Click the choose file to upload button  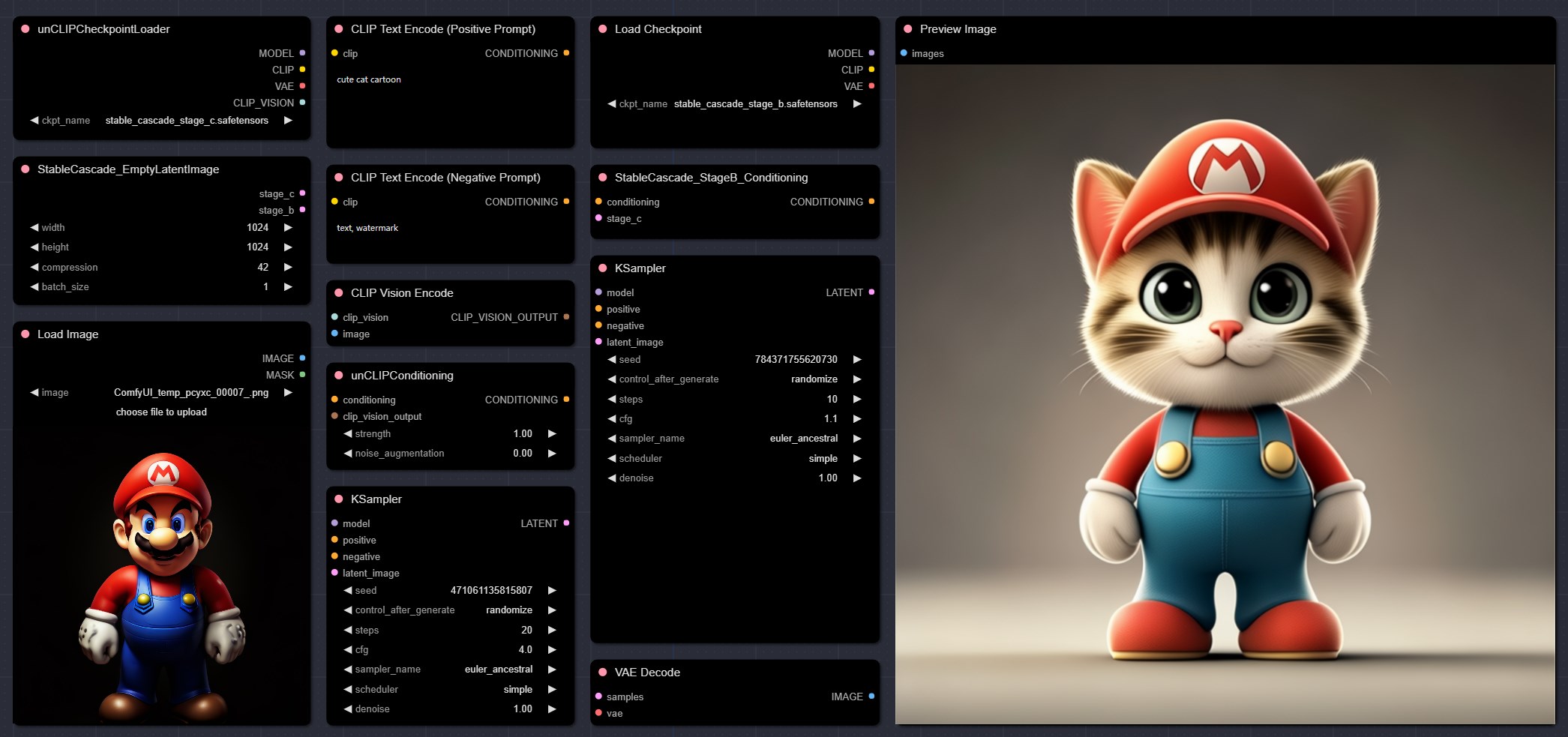tap(161, 412)
